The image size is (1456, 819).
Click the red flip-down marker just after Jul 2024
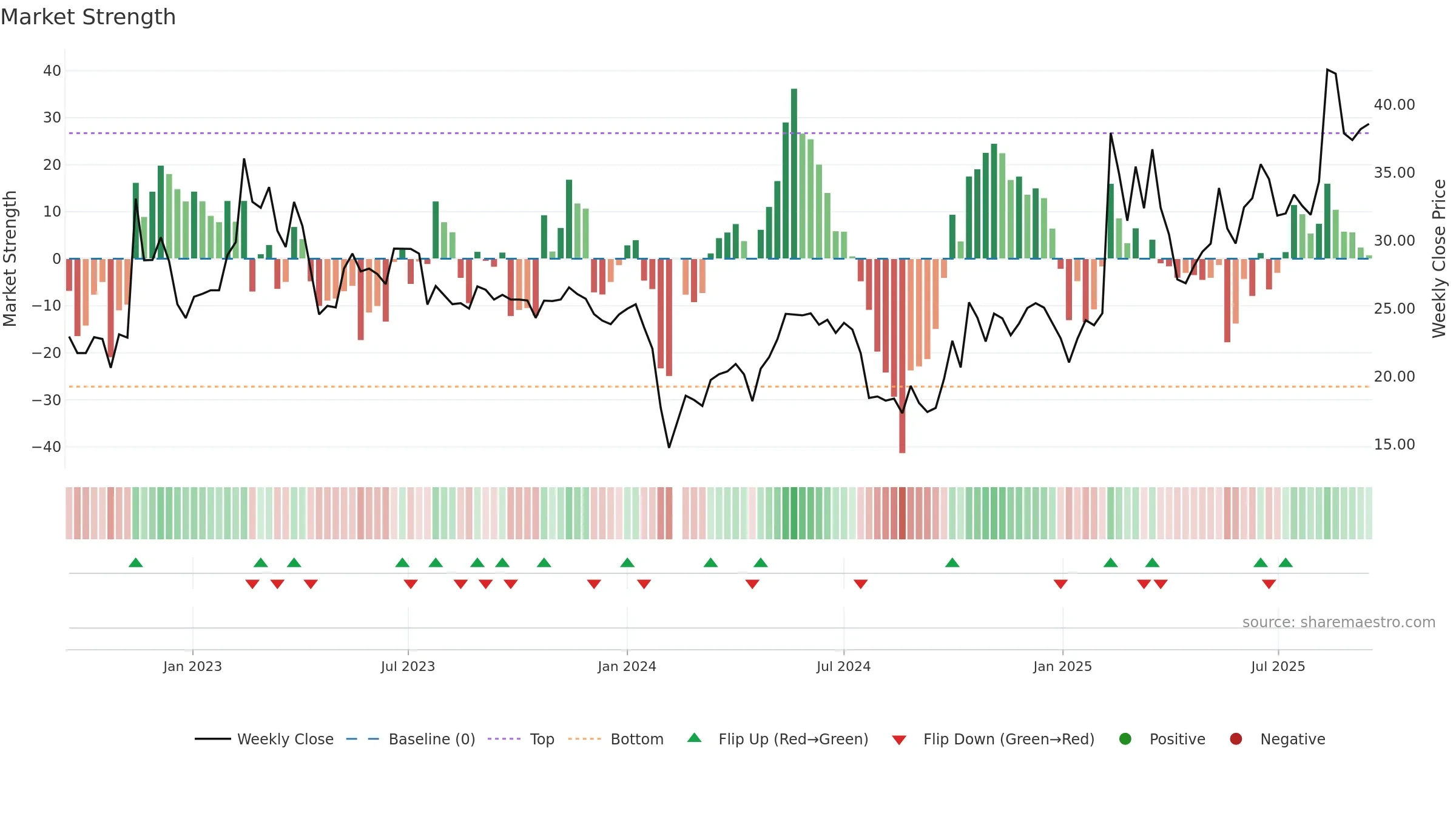tap(861, 584)
